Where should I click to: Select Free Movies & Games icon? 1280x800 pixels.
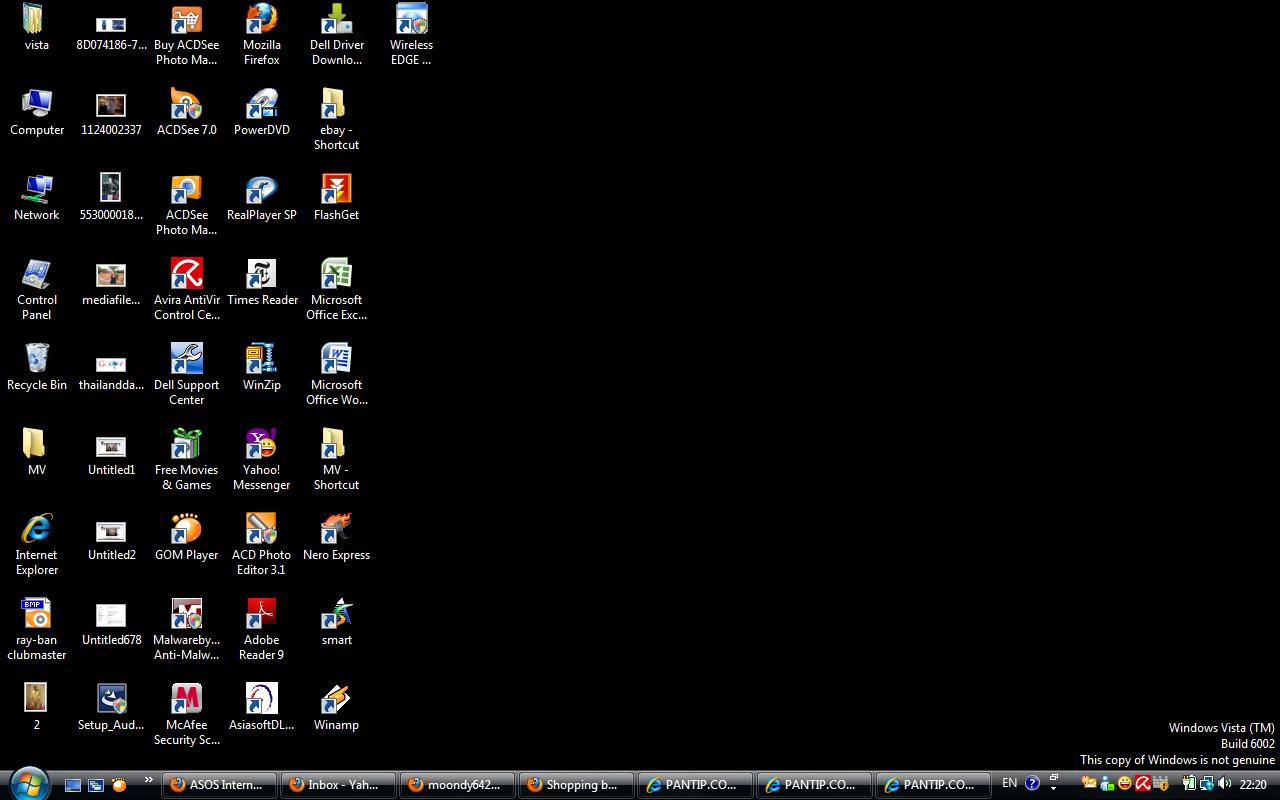[186, 460]
